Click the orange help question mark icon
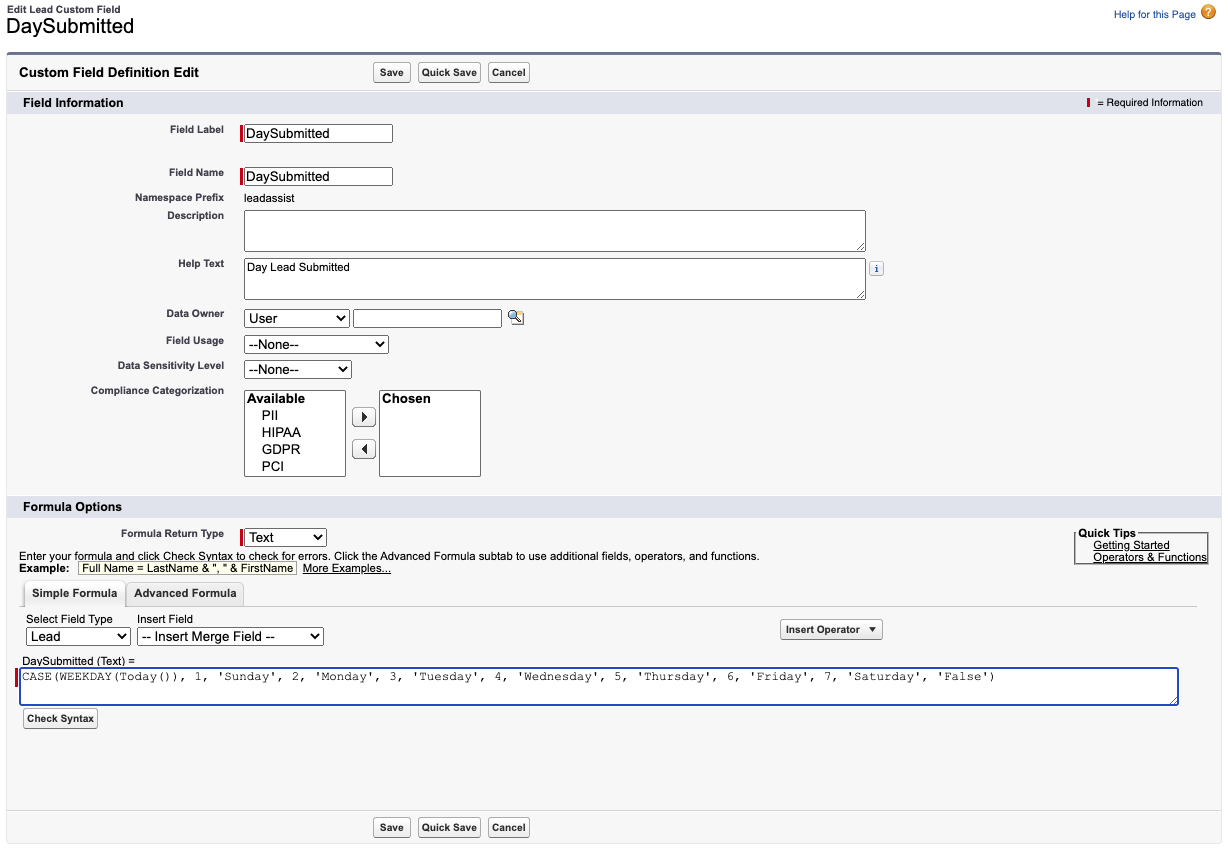Screen dimensions: 1228x853 pyautogui.click(x=1208, y=13)
